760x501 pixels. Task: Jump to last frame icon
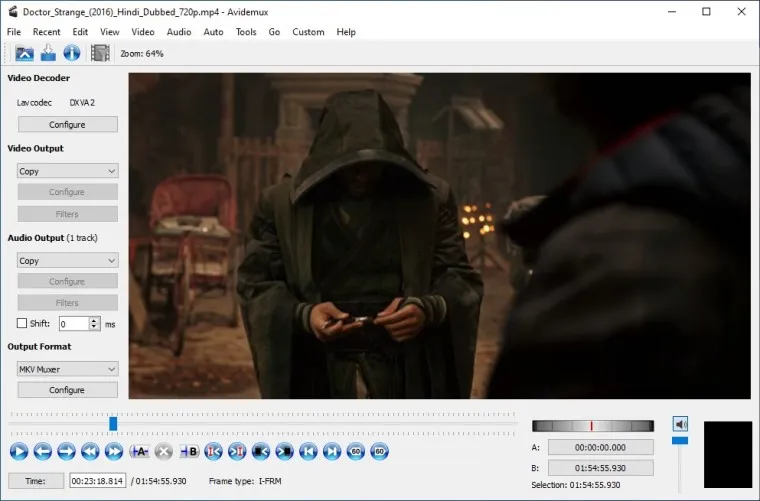[332, 452]
